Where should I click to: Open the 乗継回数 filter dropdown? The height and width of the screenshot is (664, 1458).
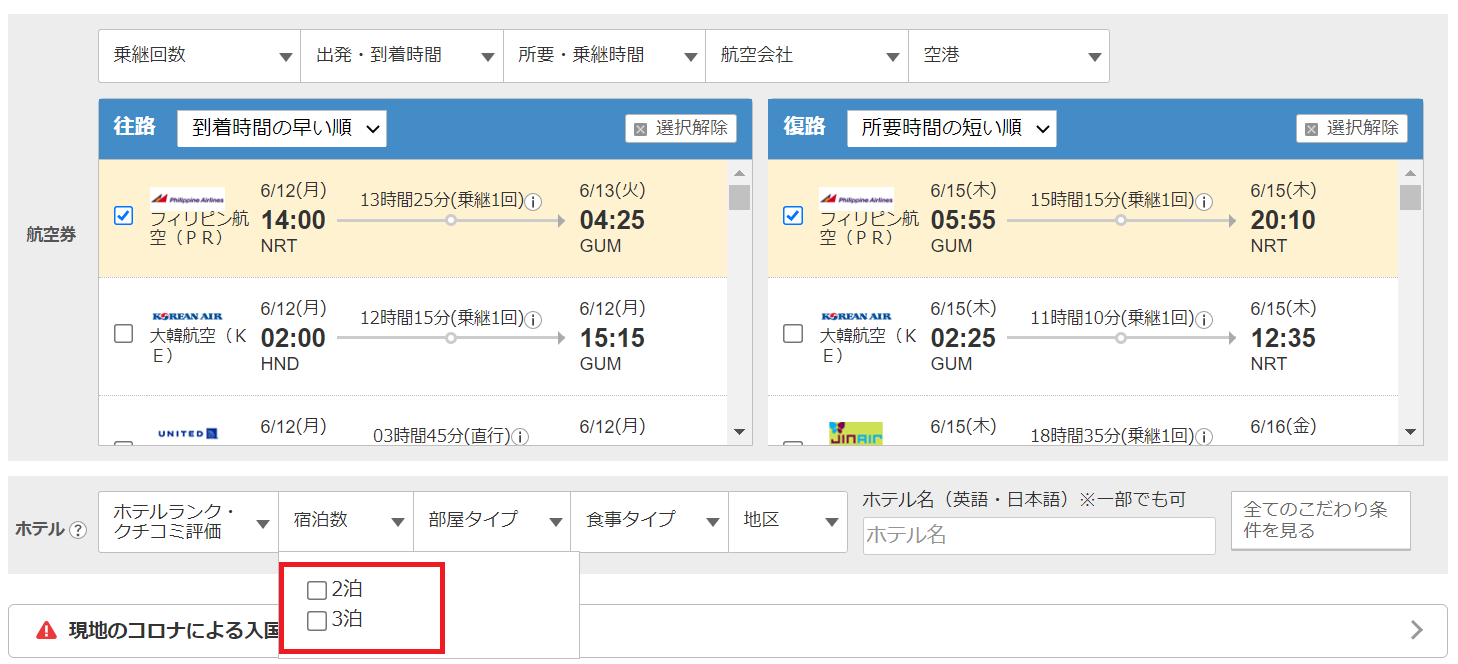199,56
